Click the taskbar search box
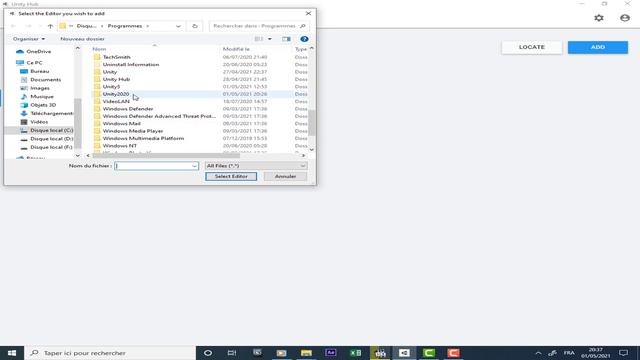 click(110, 353)
